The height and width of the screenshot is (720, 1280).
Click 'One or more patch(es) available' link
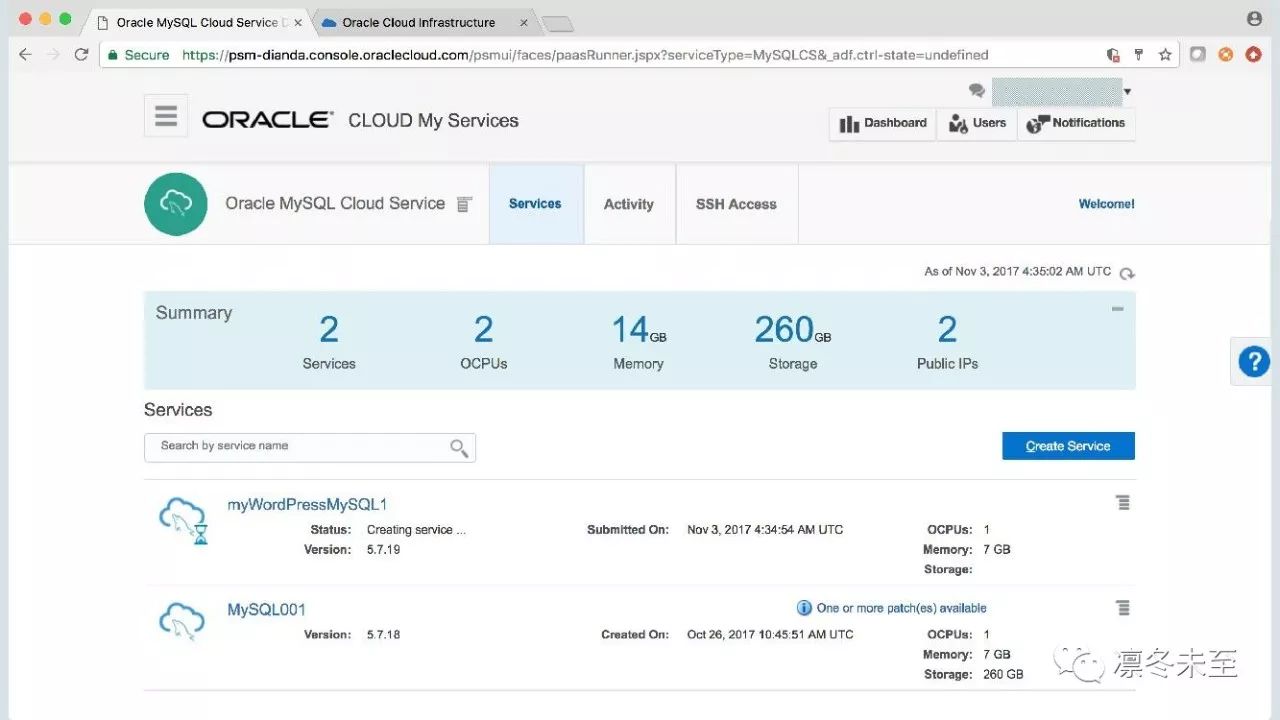point(901,608)
